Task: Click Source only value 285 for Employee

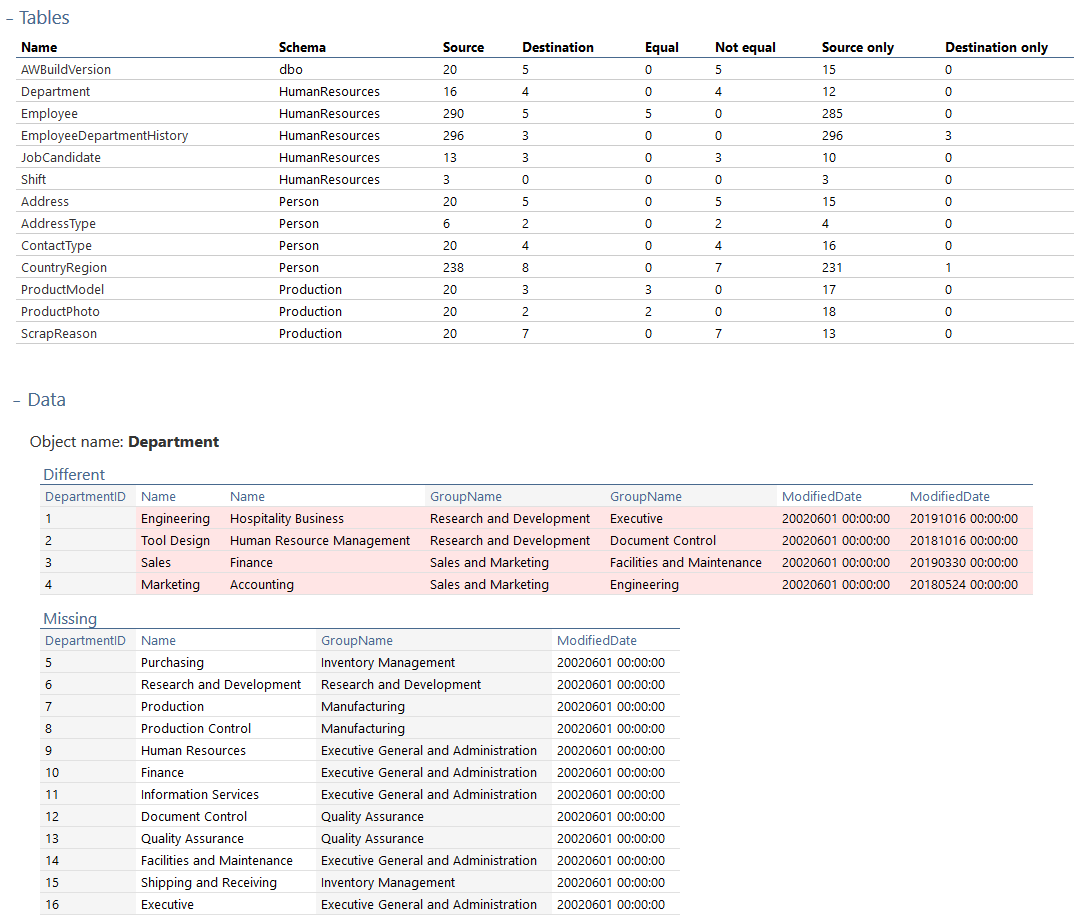Action: pos(832,114)
